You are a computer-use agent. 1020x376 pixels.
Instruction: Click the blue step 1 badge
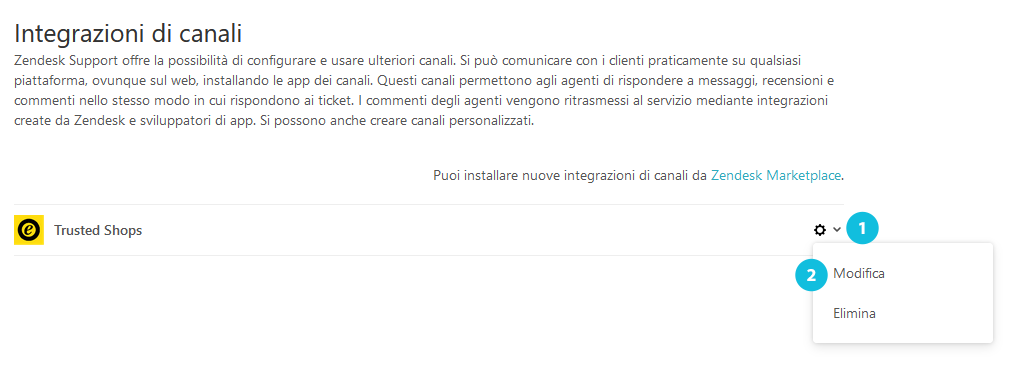[863, 228]
